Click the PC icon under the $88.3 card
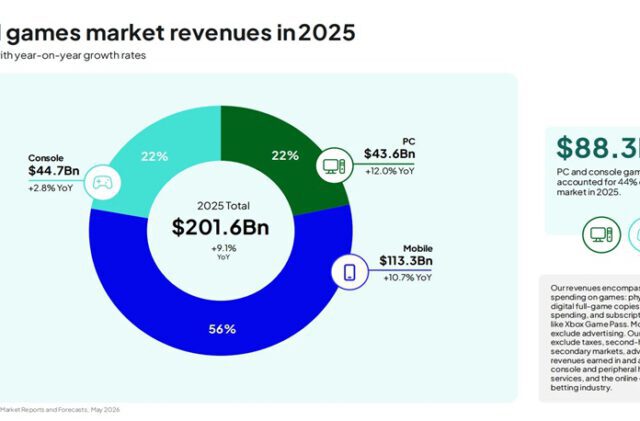The image size is (640, 421). pos(601,235)
